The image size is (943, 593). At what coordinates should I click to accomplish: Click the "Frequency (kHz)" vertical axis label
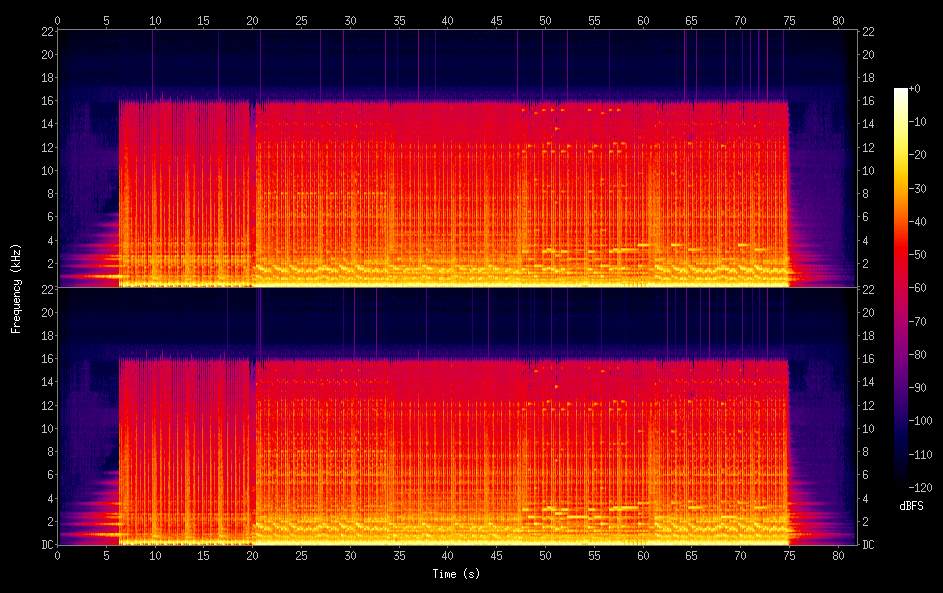(16, 288)
